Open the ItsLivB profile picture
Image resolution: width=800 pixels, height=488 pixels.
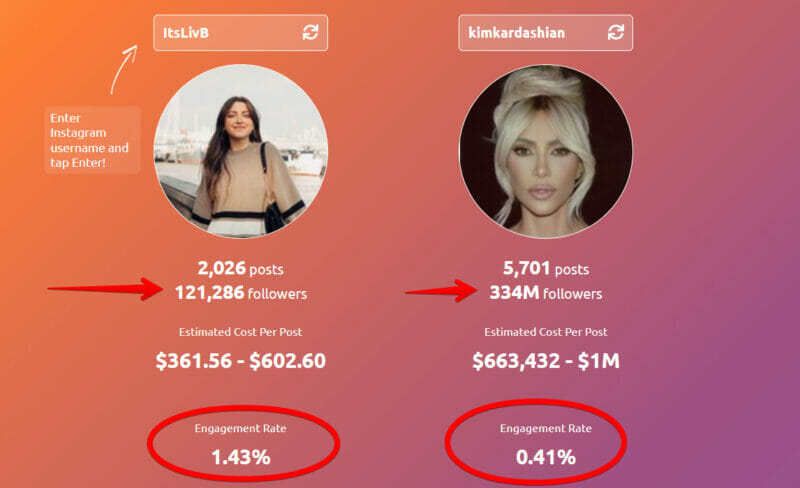pos(241,151)
